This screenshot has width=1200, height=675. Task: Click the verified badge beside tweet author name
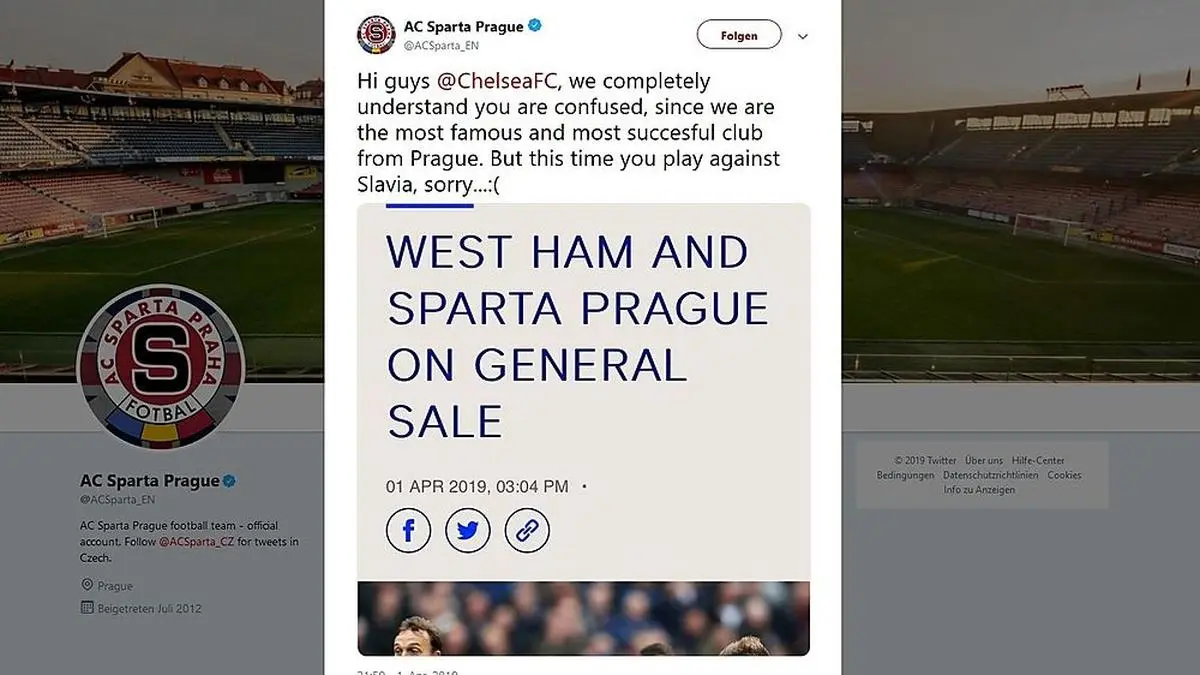click(x=535, y=26)
